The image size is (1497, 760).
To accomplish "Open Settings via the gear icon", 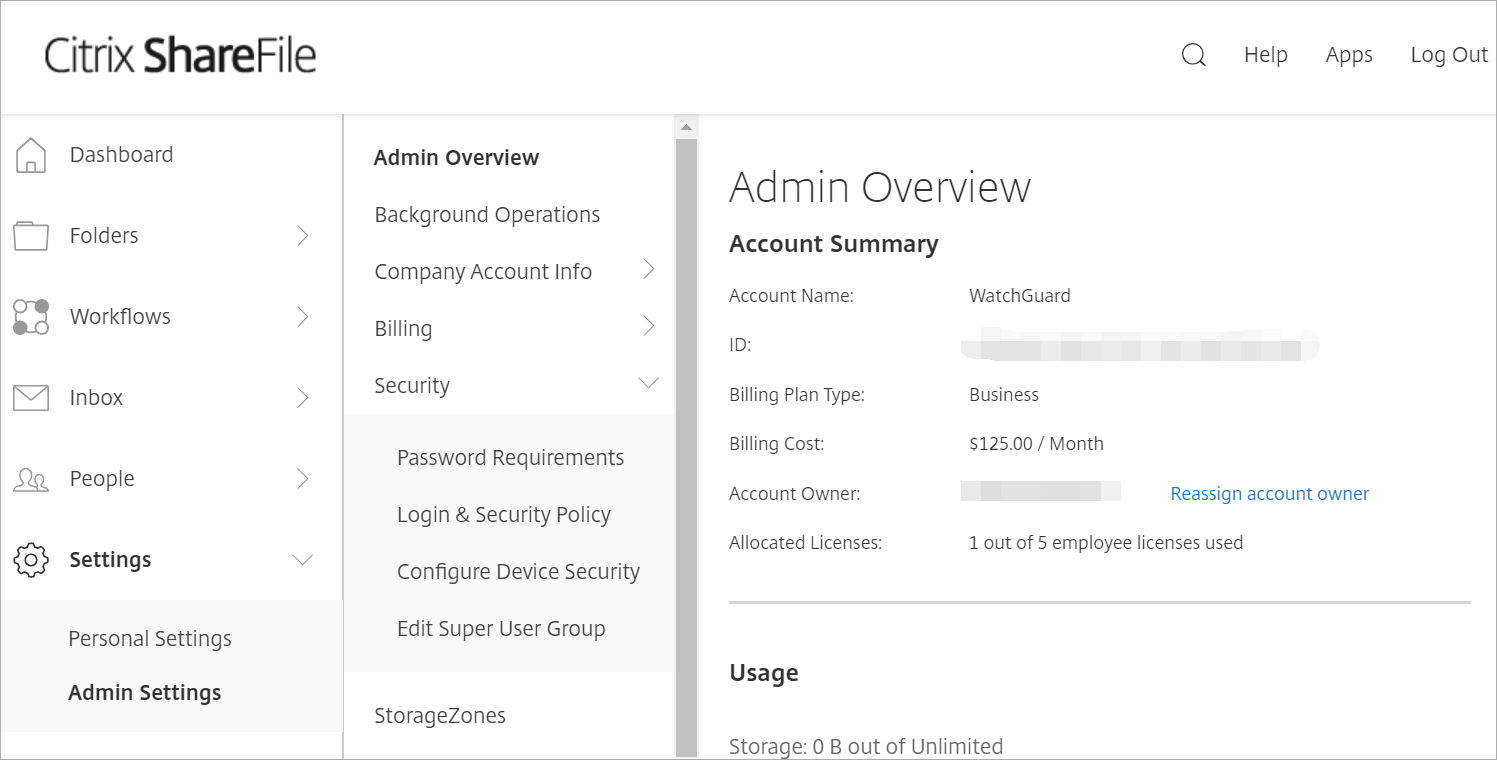I will pyautogui.click(x=31, y=559).
